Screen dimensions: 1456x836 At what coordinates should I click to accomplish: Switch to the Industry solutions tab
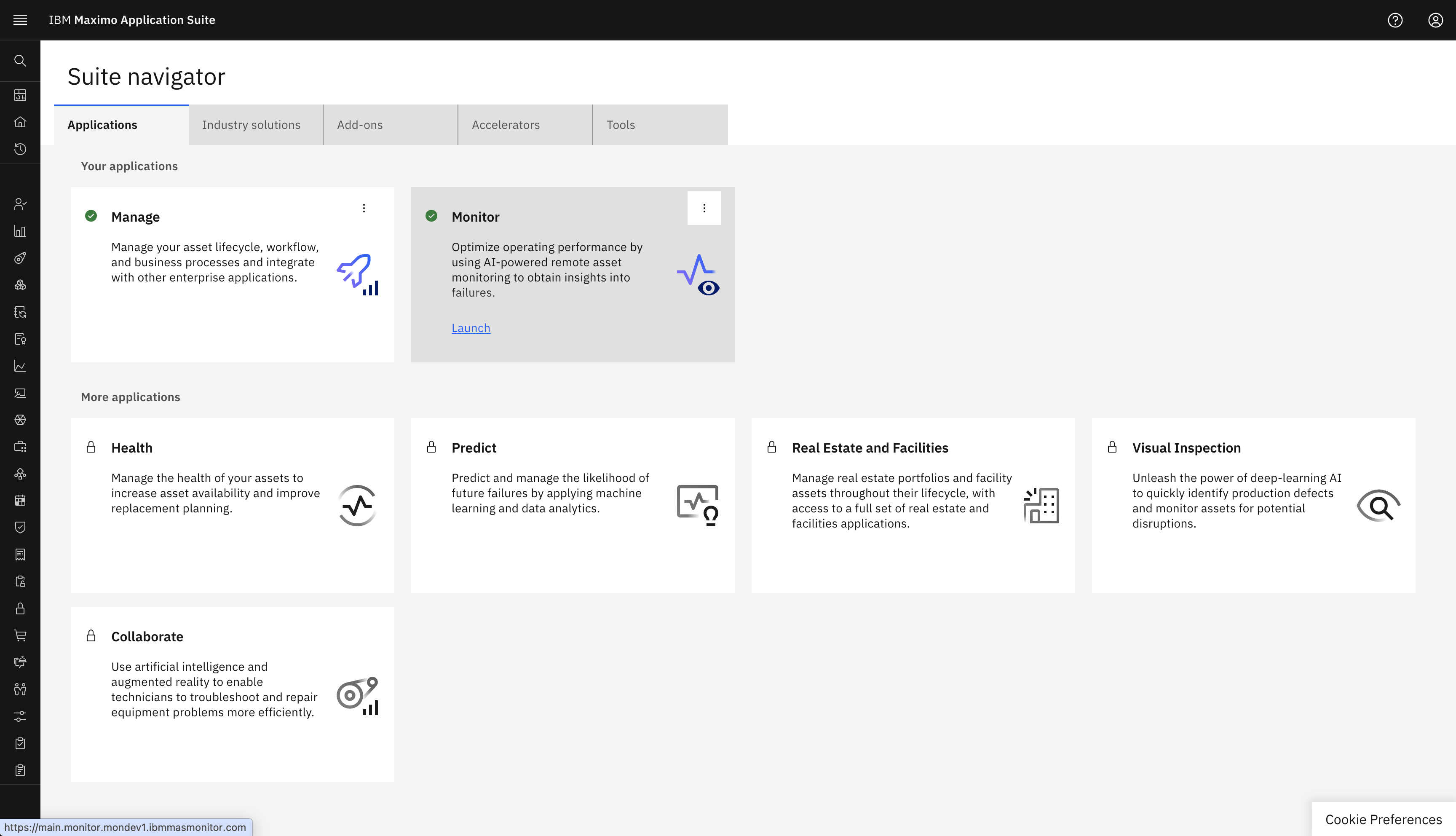point(256,125)
